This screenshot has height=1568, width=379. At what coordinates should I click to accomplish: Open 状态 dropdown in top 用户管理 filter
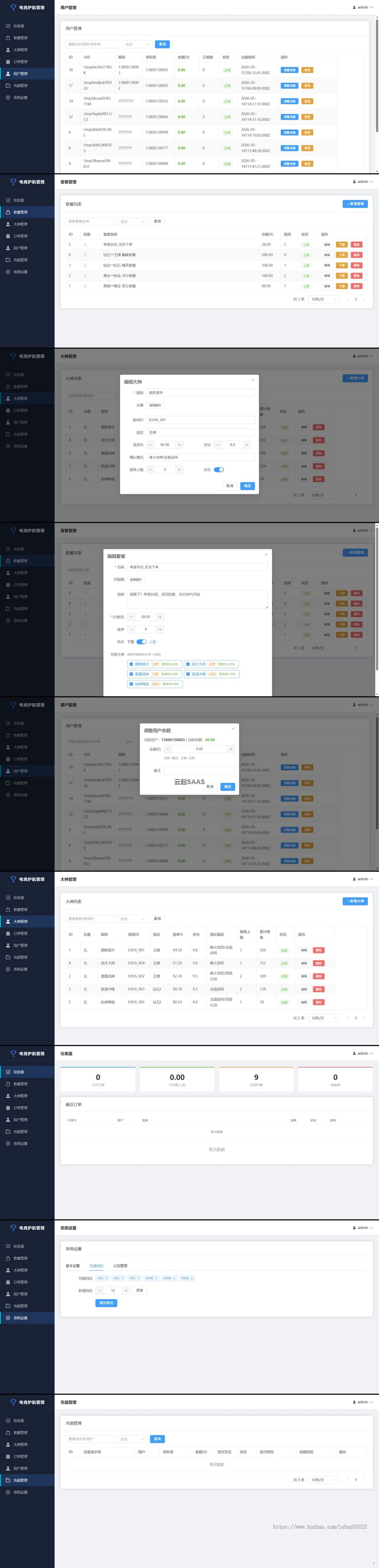coord(137,45)
